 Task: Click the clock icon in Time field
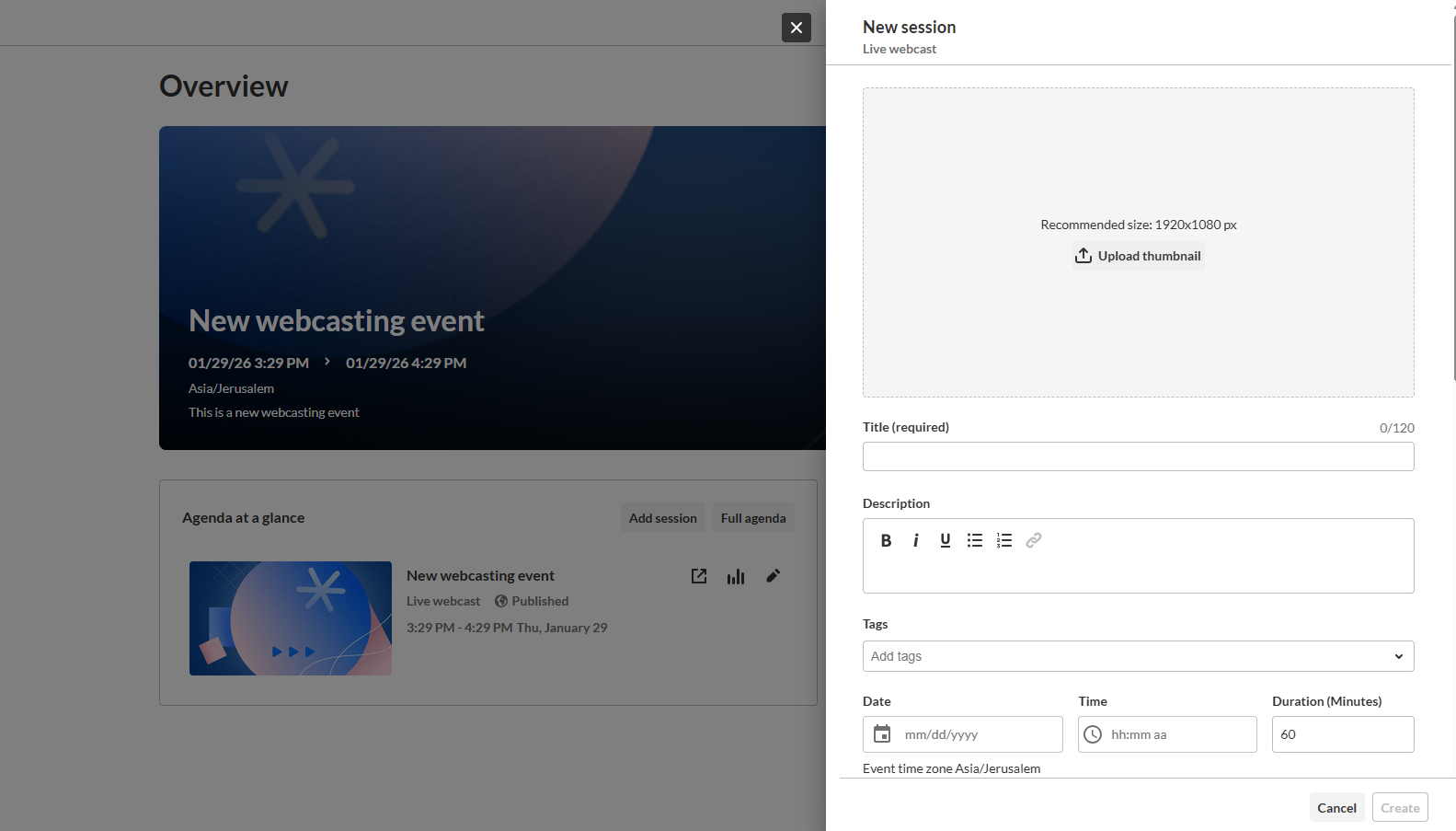1093,734
